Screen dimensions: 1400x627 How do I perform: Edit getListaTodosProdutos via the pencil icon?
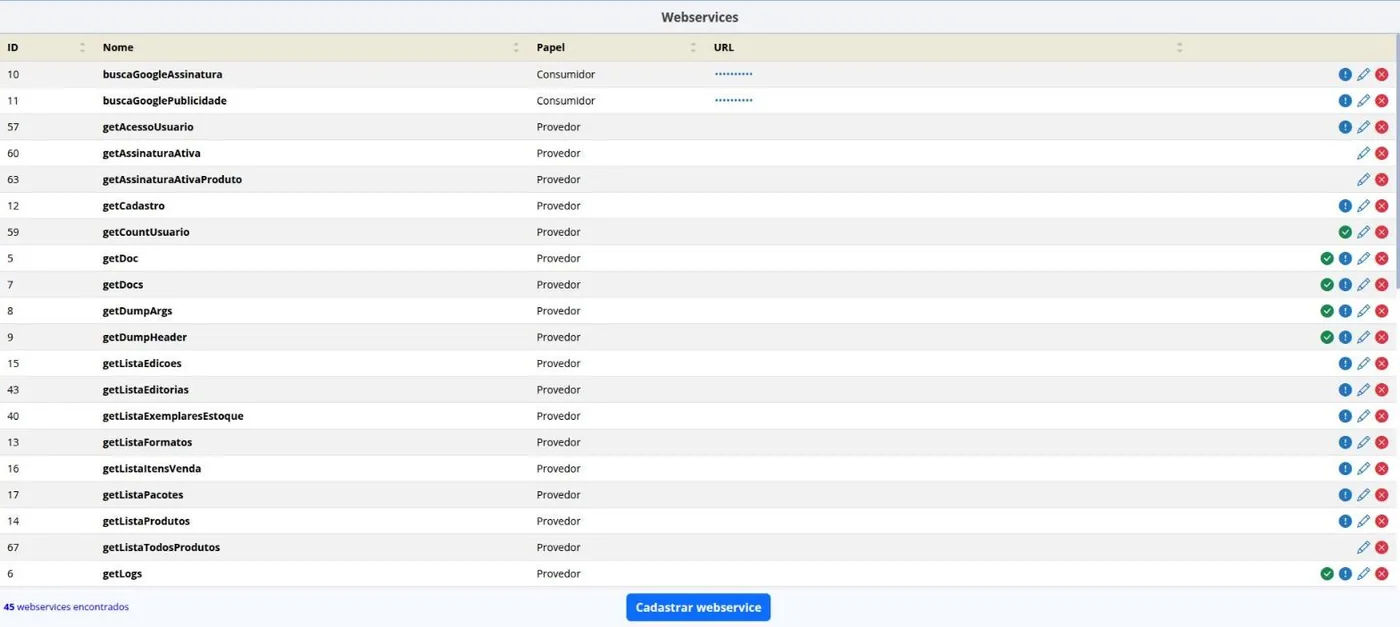(x=1363, y=548)
